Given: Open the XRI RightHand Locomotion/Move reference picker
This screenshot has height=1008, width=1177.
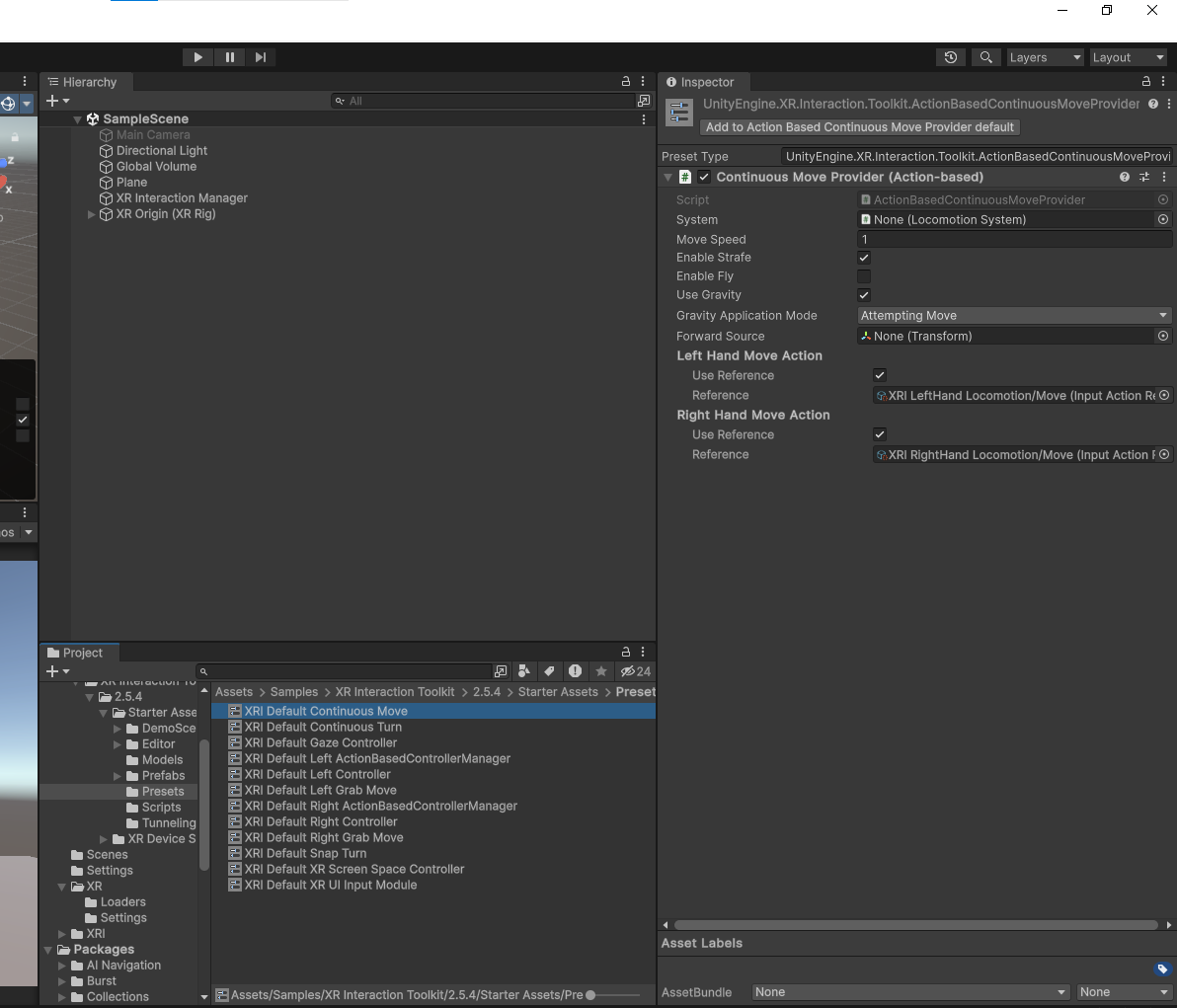Looking at the screenshot, I should pyautogui.click(x=1164, y=455).
